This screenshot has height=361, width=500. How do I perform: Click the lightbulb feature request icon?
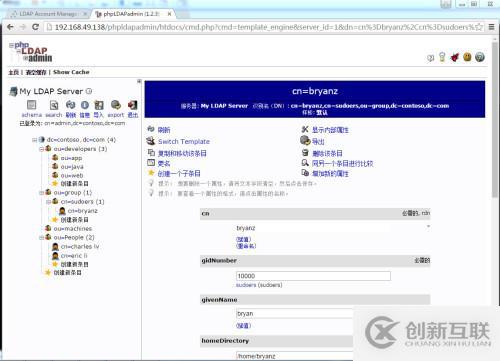442,57
